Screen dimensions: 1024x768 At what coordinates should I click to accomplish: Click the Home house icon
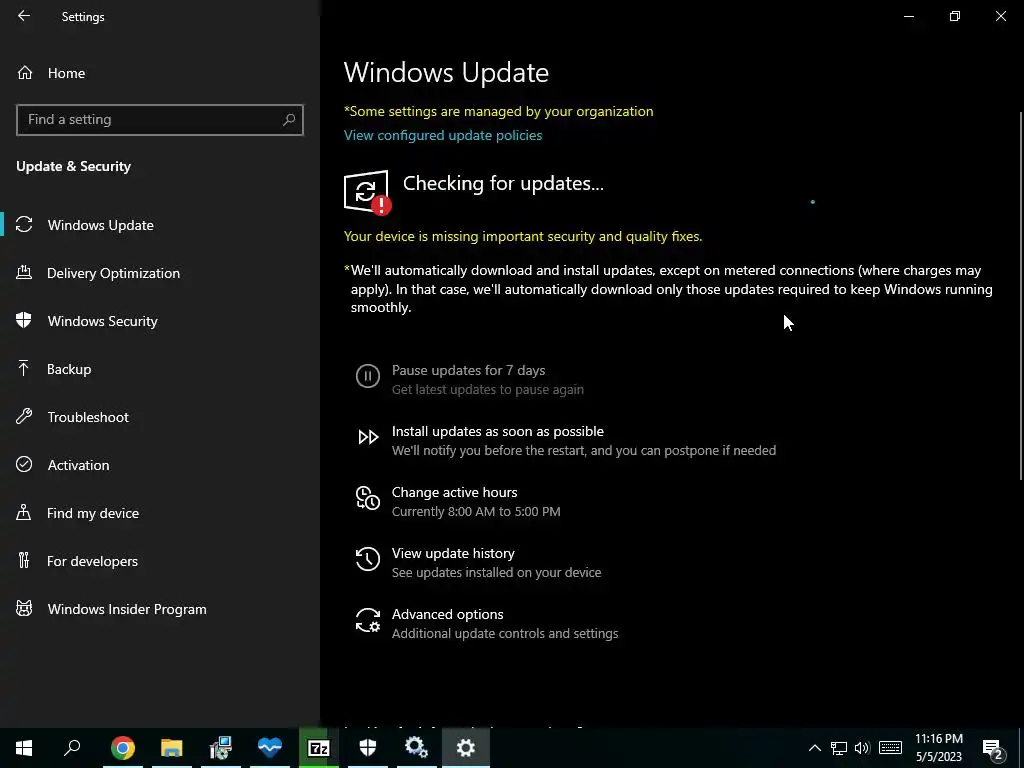pos(25,72)
